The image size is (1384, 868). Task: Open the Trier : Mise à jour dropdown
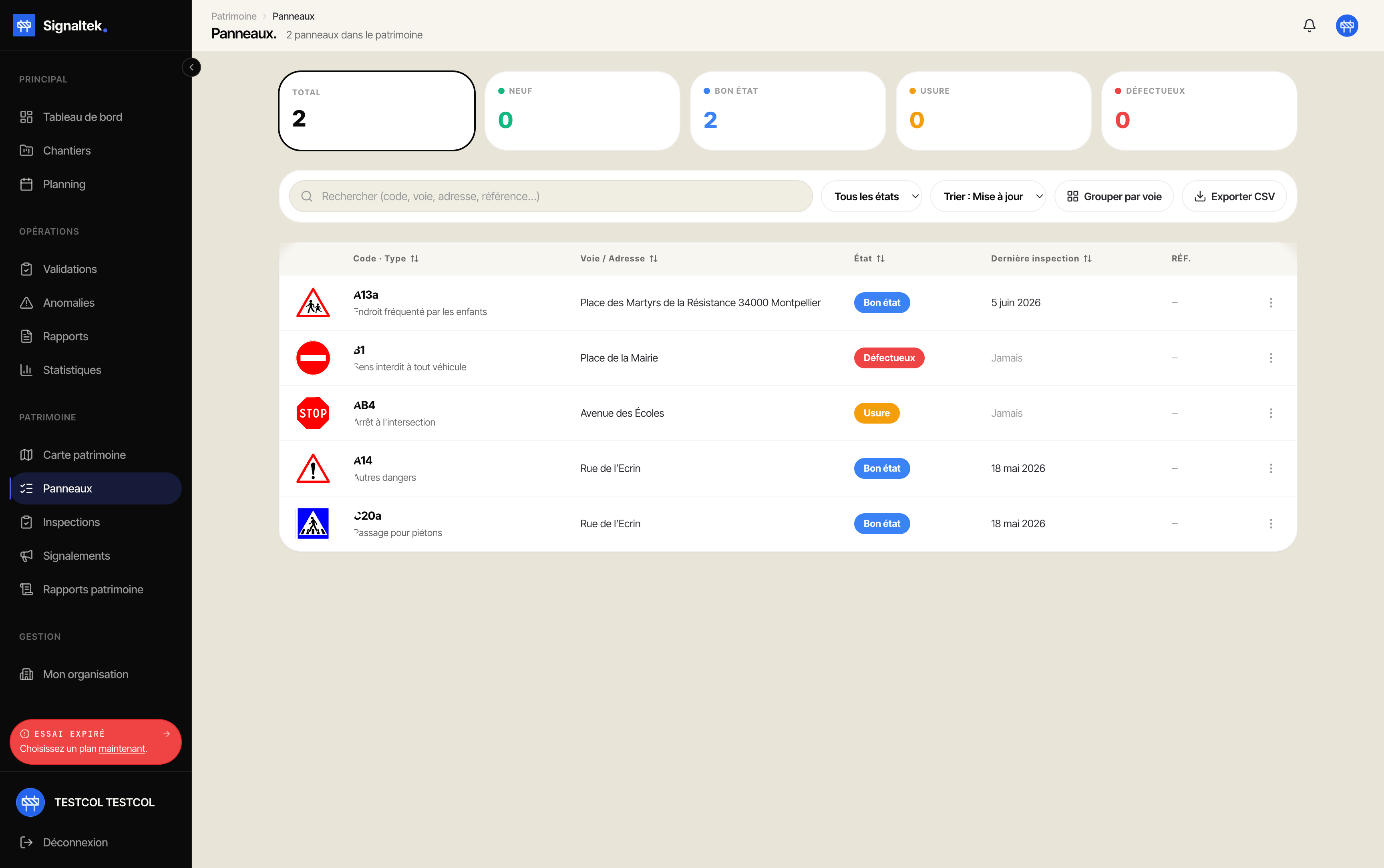pyautogui.click(x=988, y=196)
